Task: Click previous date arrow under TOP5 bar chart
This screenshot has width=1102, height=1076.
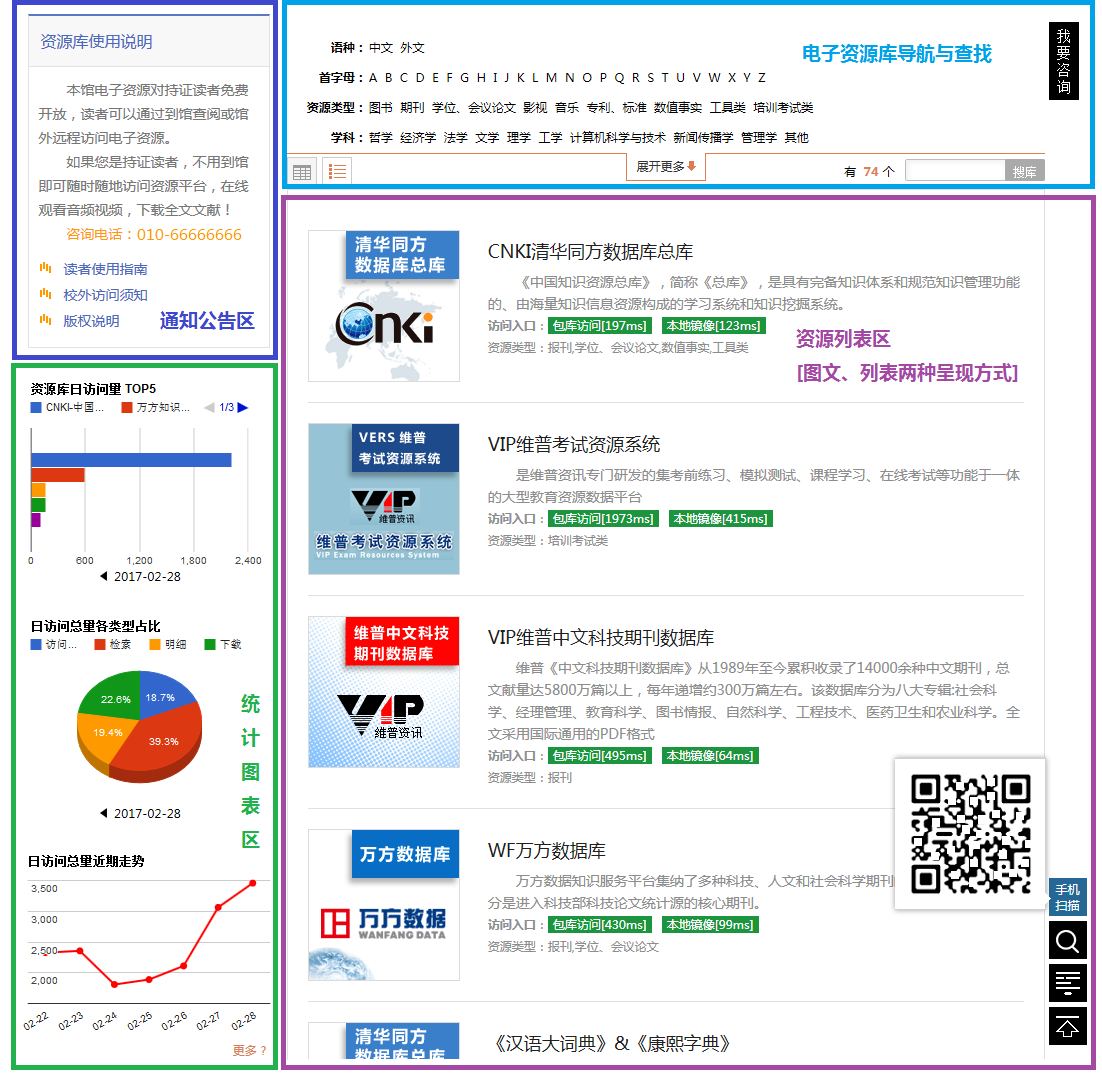Action: coord(103,577)
